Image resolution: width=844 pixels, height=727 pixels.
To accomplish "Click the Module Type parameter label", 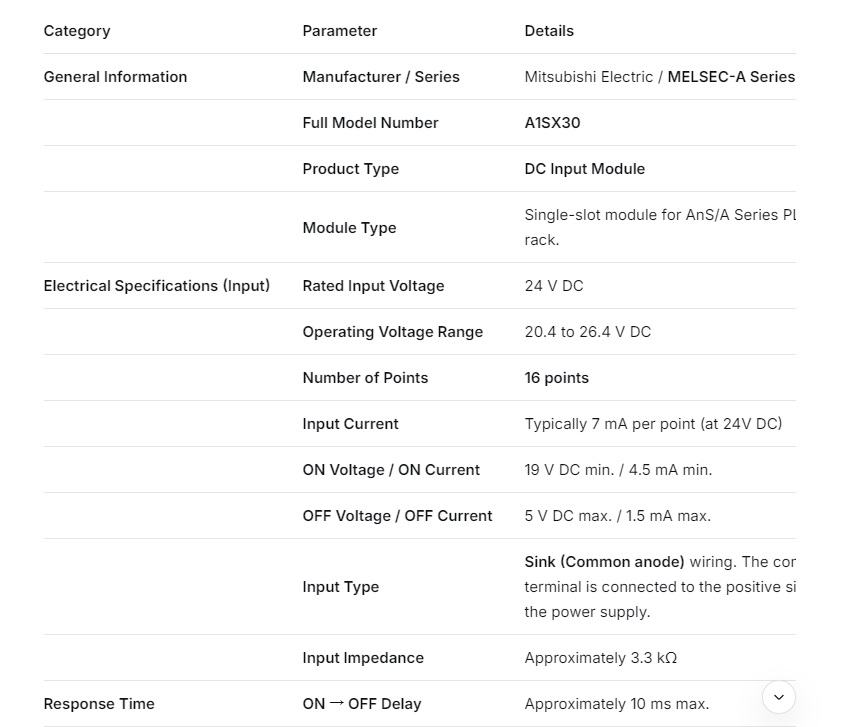I will (x=349, y=228).
